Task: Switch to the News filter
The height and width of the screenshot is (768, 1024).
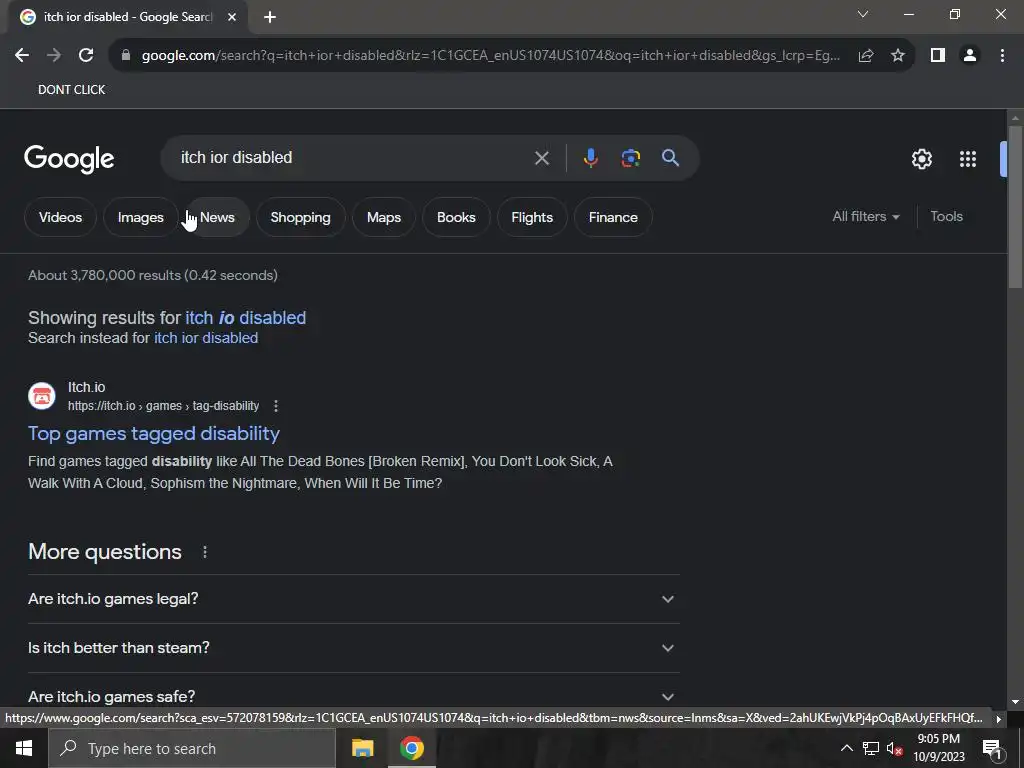Action: tap(217, 217)
